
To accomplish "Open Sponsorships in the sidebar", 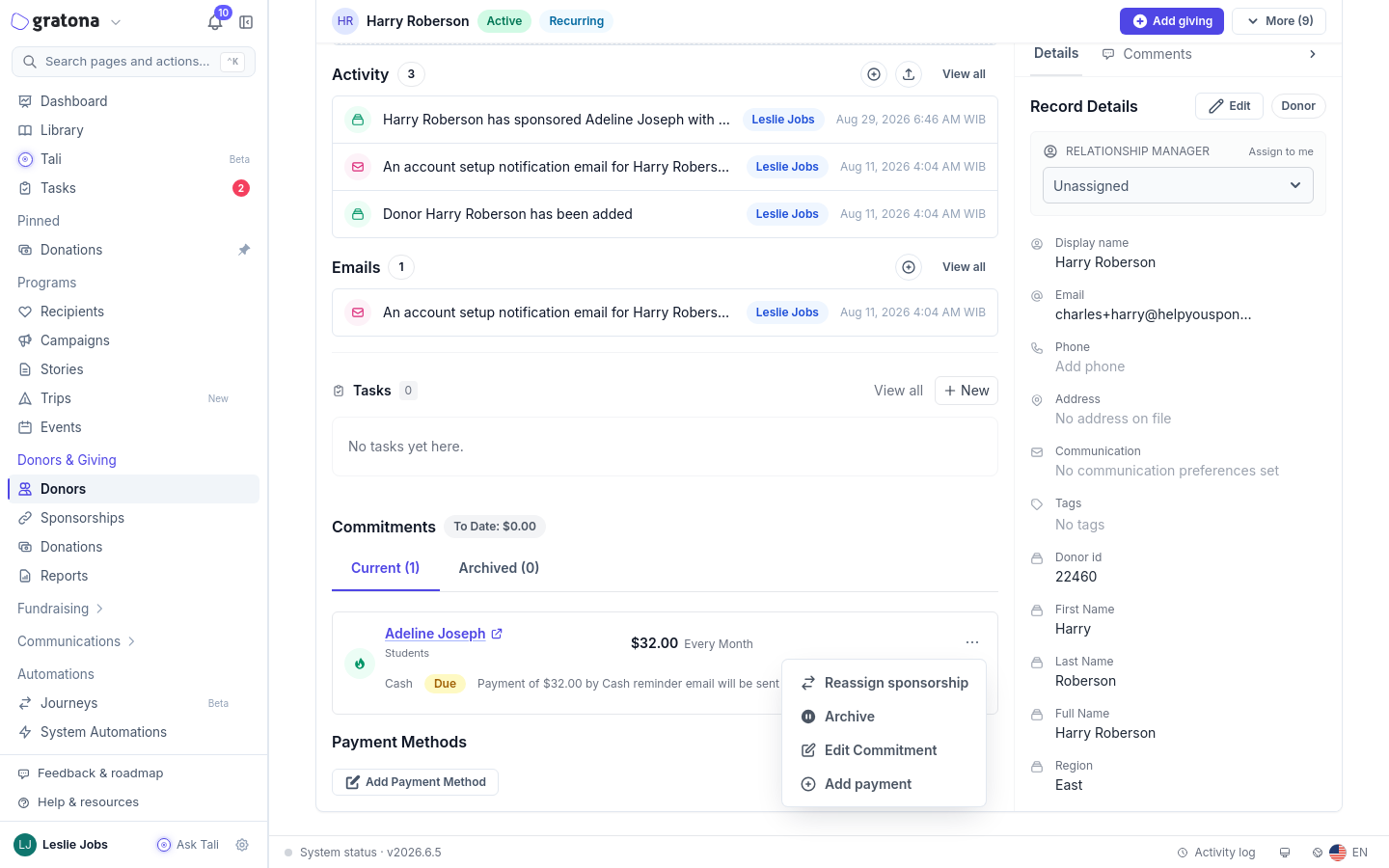I will (133, 518).
